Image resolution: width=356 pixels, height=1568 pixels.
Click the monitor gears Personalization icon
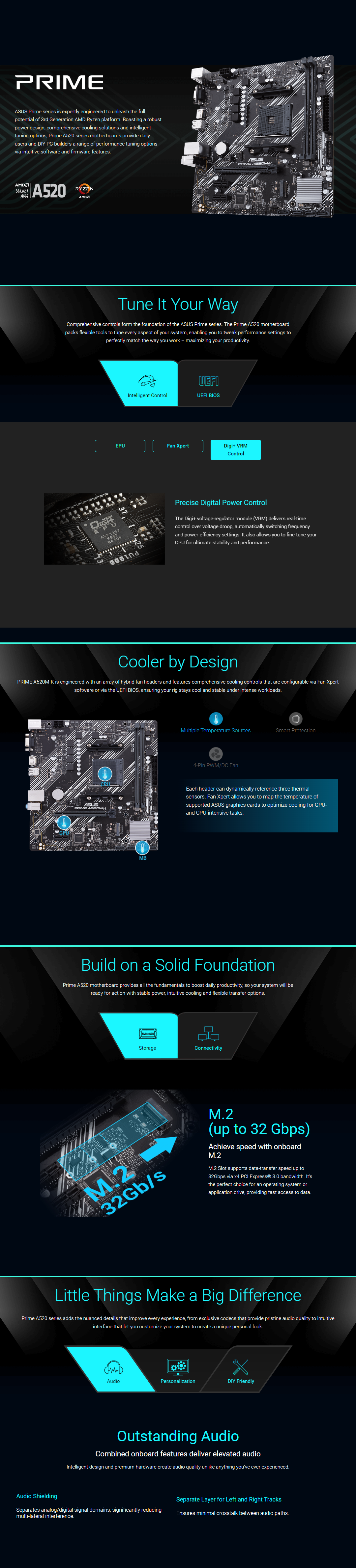[x=178, y=1367]
